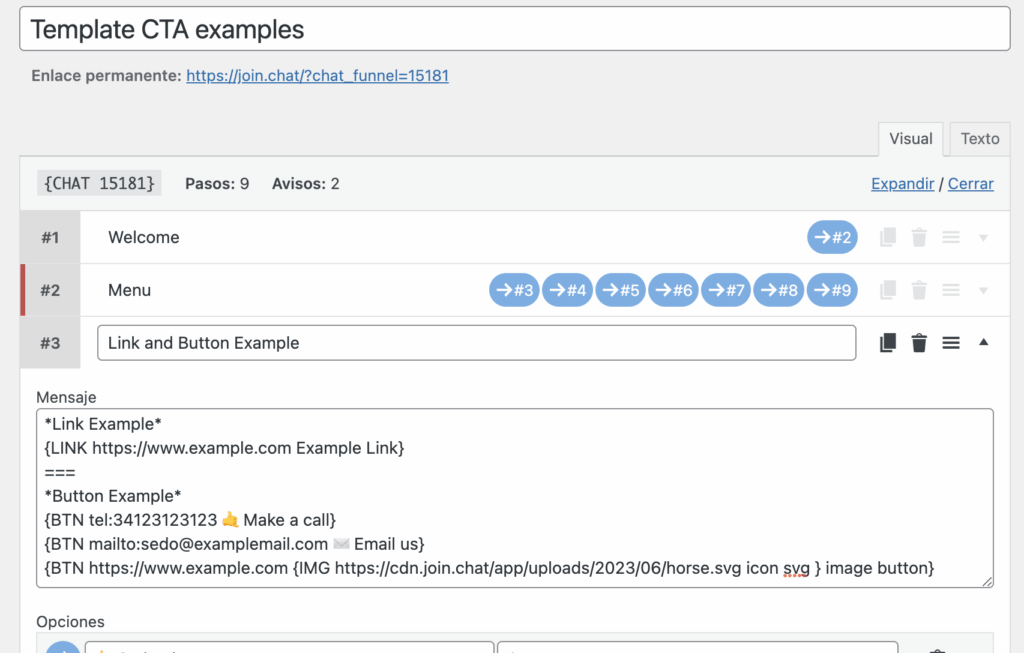Click the →#2 jump badge on Welcome

(832, 237)
